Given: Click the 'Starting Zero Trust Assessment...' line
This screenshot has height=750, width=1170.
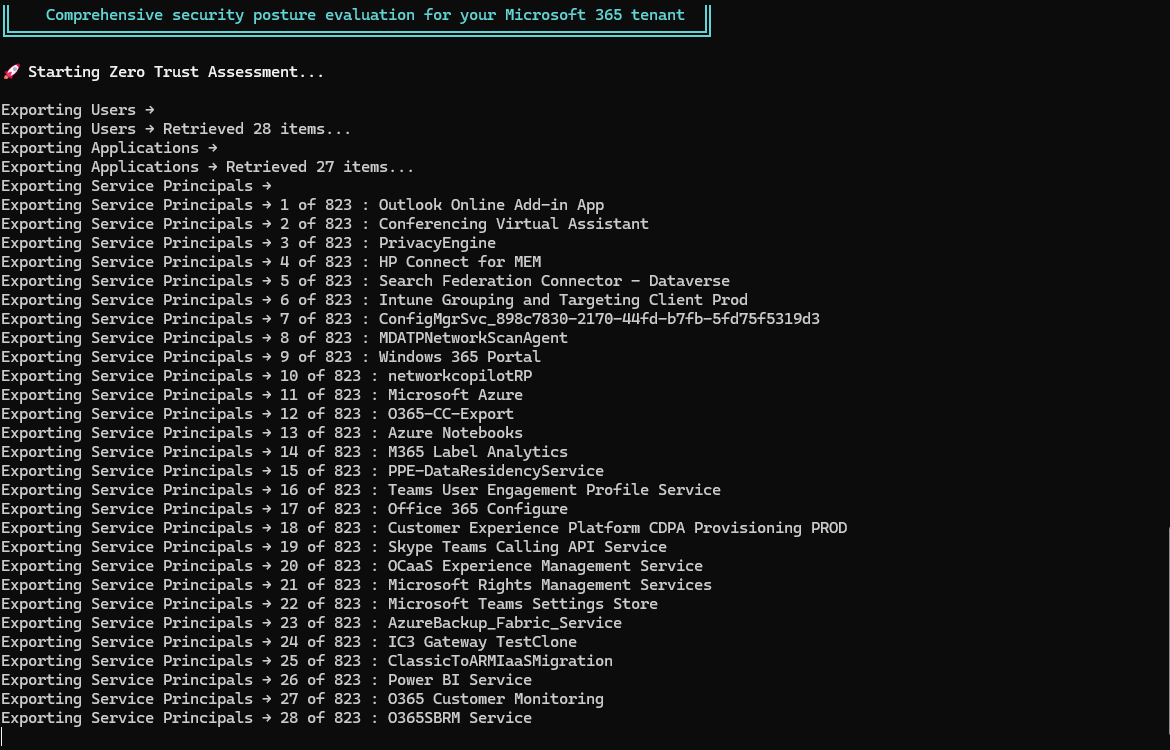Looking at the screenshot, I should (176, 72).
